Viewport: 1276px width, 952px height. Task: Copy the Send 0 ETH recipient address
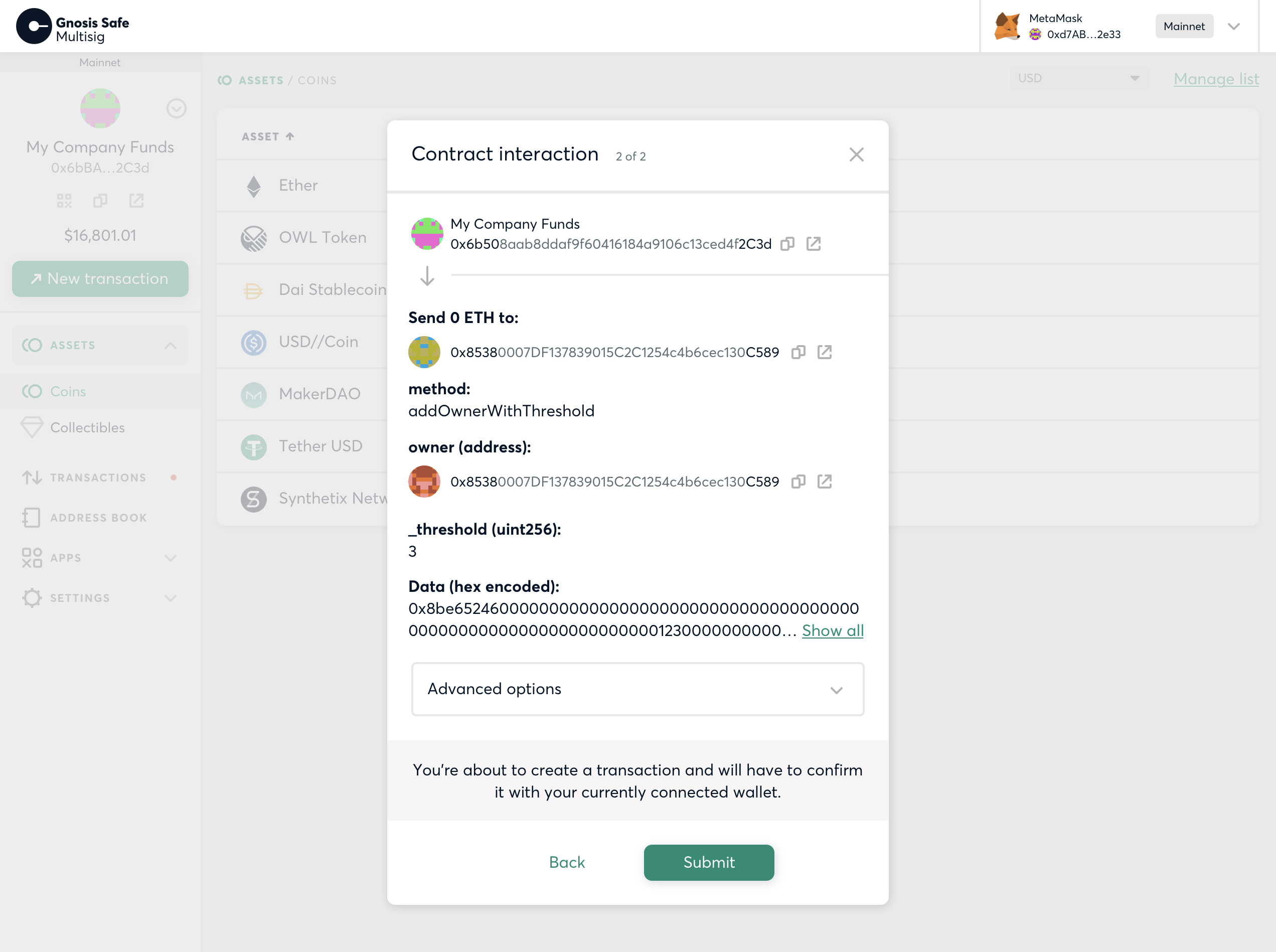(x=798, y=352)
